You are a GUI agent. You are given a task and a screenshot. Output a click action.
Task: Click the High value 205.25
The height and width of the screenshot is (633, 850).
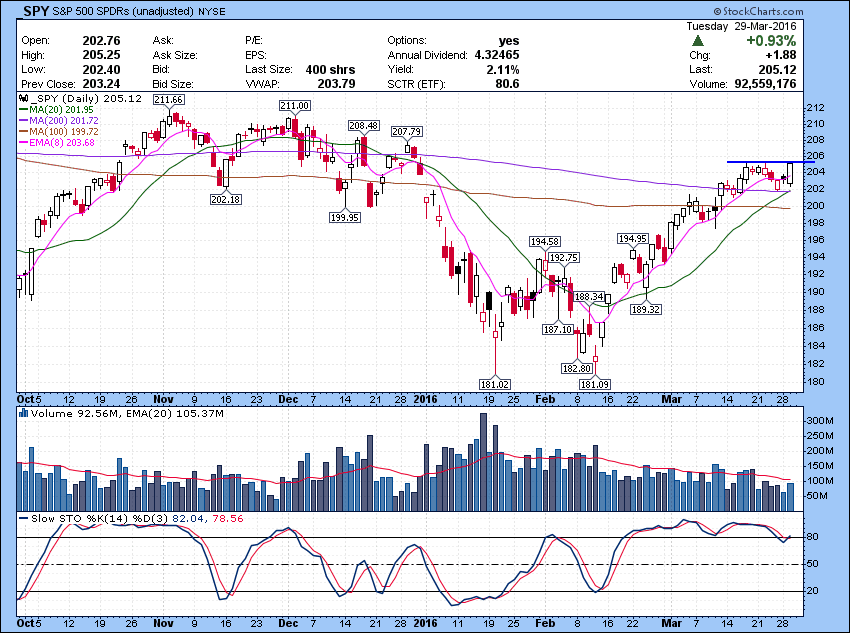[101, 55]
